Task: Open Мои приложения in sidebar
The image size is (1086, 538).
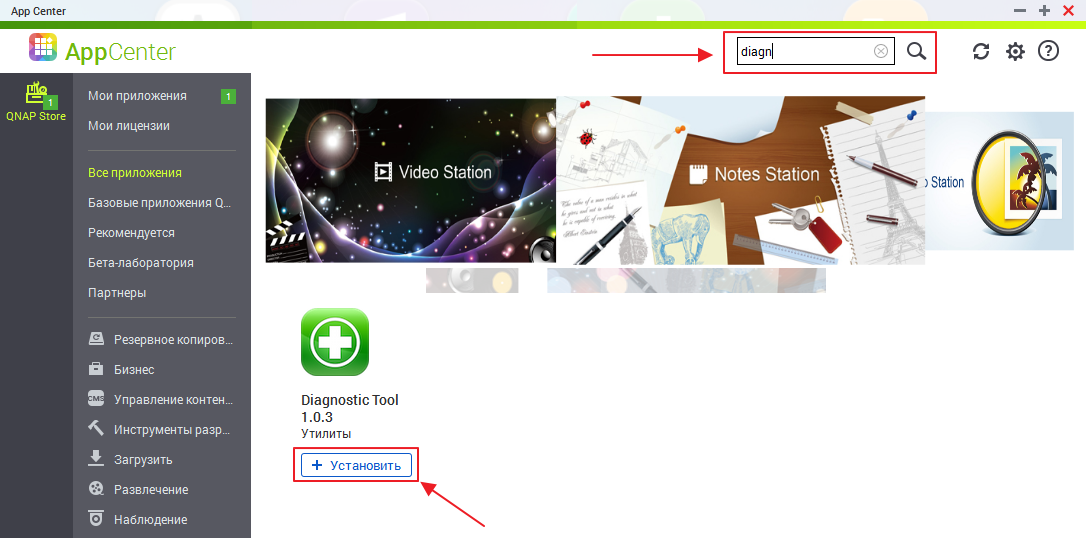Action: 137,96
